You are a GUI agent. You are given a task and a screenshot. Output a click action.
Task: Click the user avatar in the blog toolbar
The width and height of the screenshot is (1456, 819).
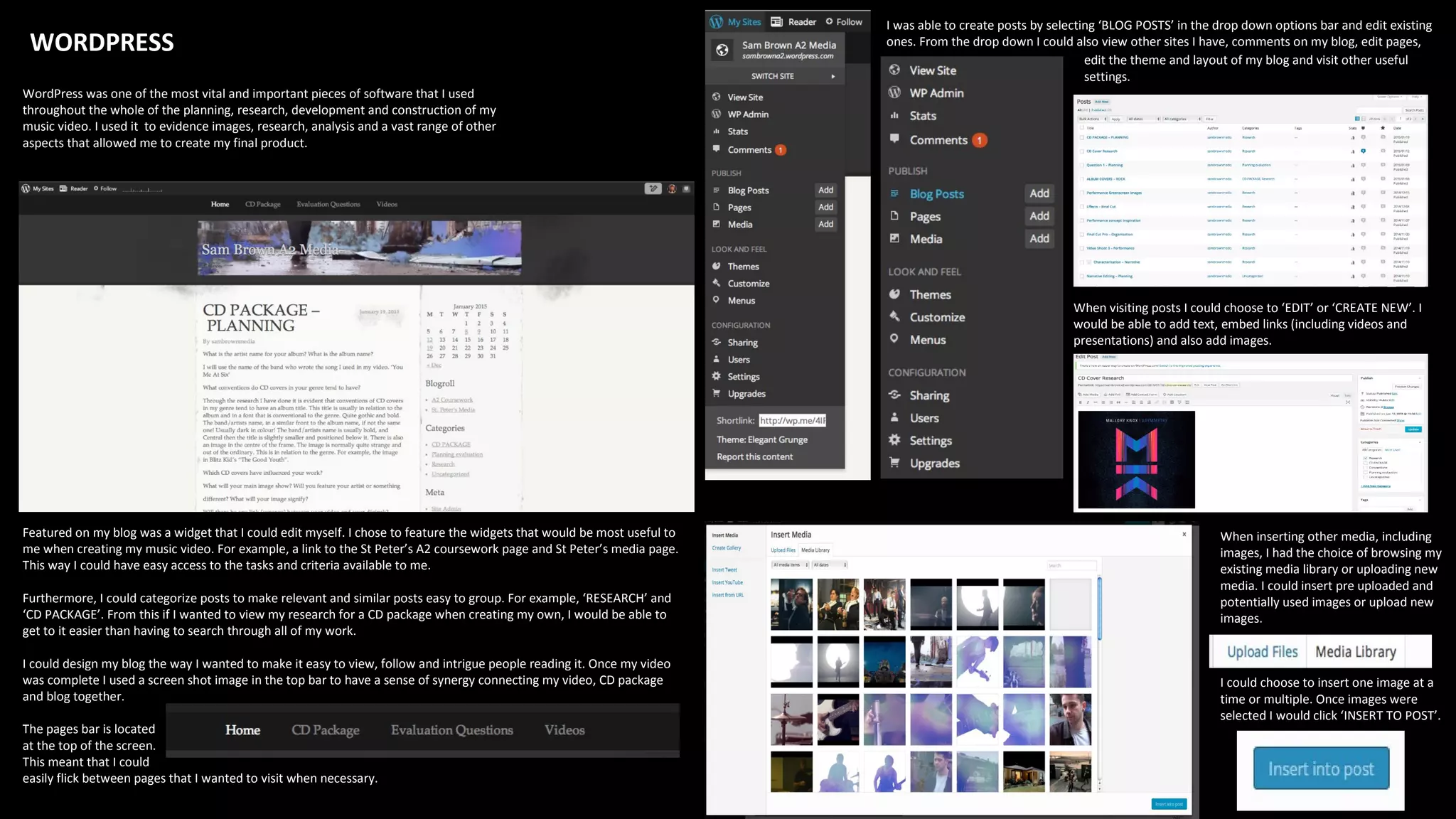[x=672, y=188]
